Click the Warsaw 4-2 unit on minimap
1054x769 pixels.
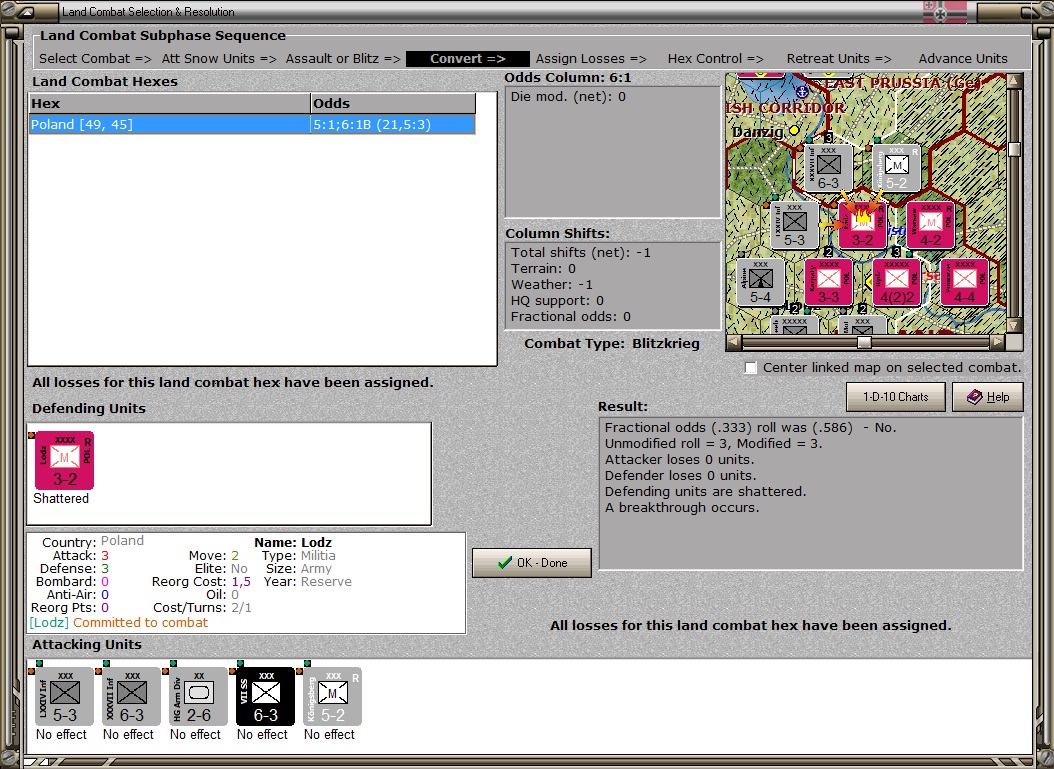point(930,225)
